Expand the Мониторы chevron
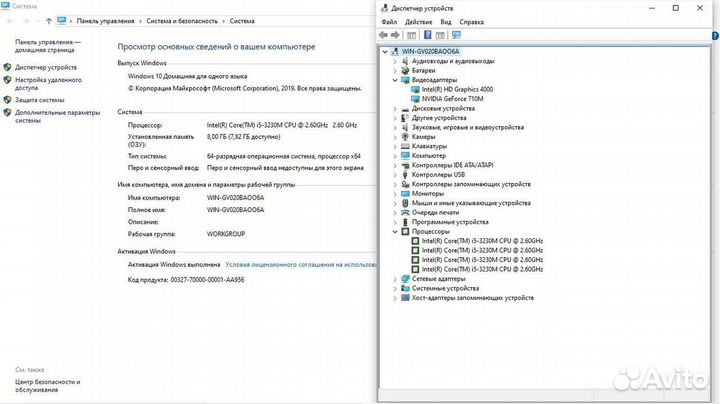The height and width of the screenshot is (404, 720). pos(395,194)
